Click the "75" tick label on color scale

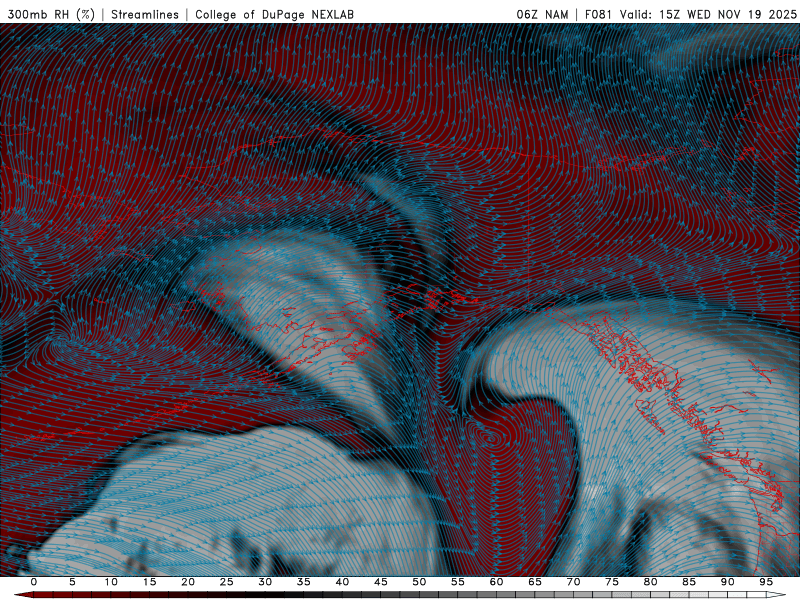coord(612,582)
